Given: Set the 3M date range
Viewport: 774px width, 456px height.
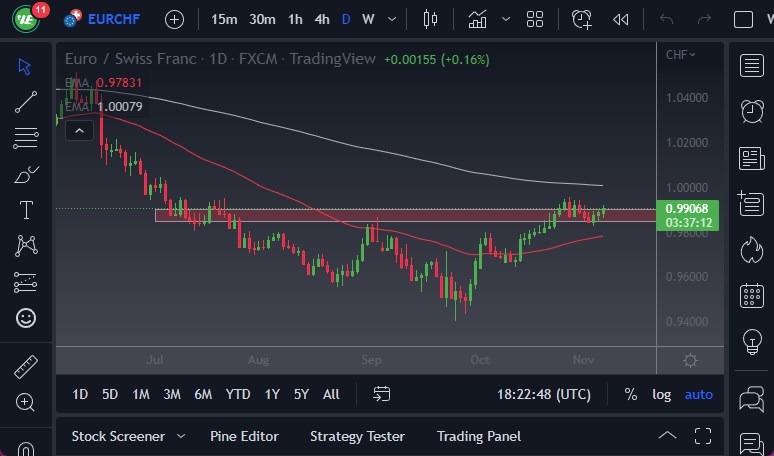Looking at the screenshot, I should pos(172,394).
